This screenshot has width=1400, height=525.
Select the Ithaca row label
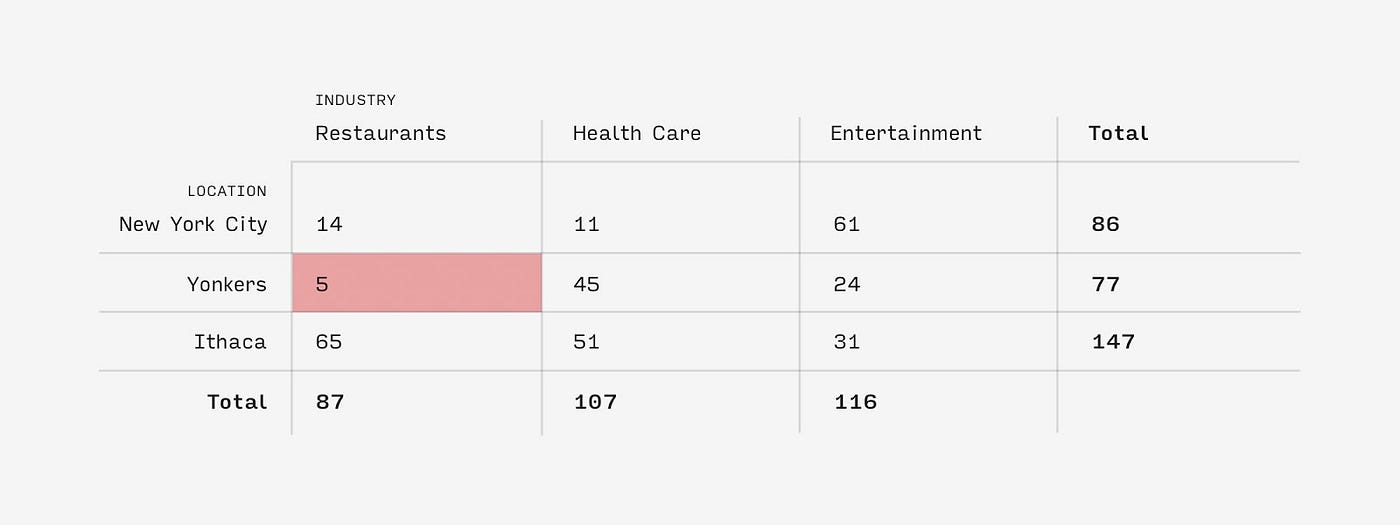point(230,342)
